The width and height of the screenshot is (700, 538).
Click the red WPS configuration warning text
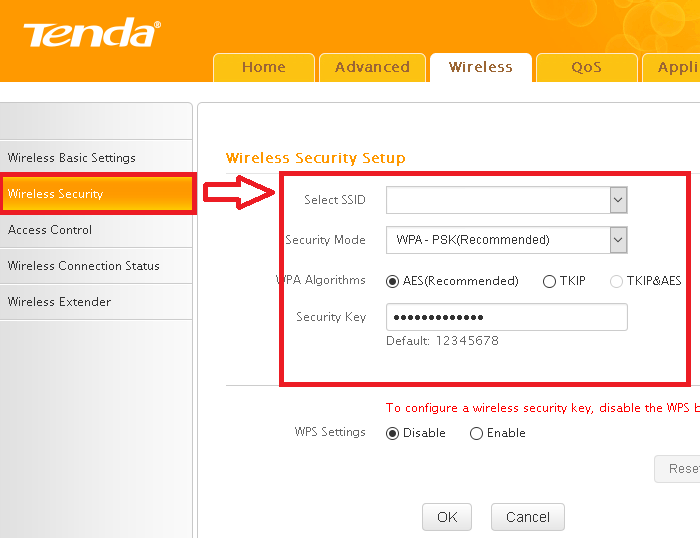click(x=542, y=408)
